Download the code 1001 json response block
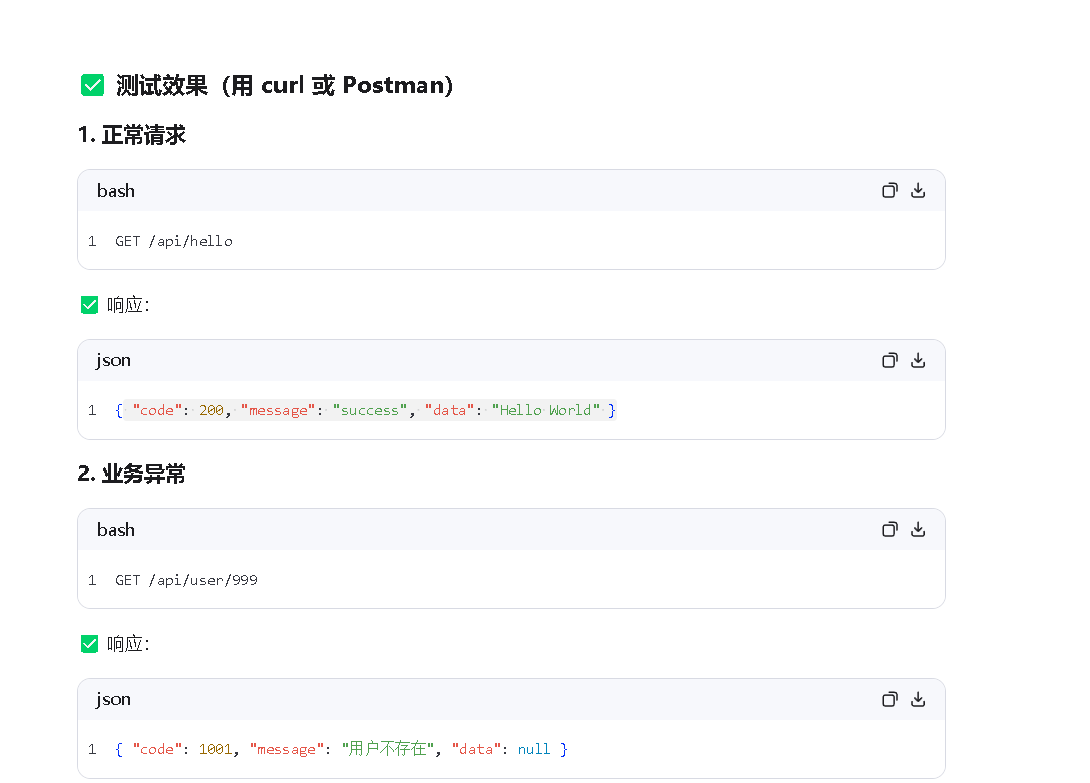 point(918,700)
